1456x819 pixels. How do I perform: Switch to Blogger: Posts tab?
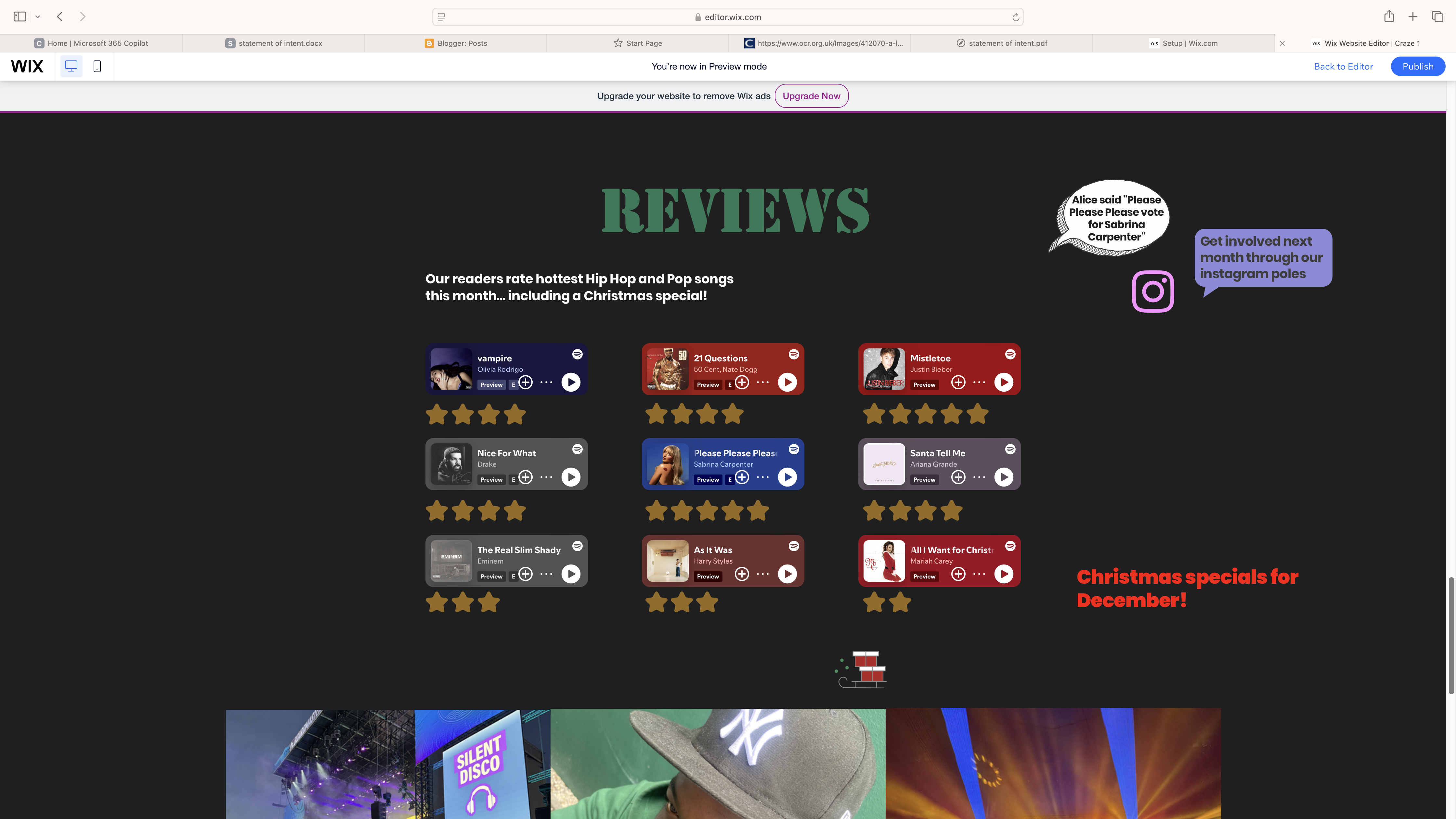(456, 43)
